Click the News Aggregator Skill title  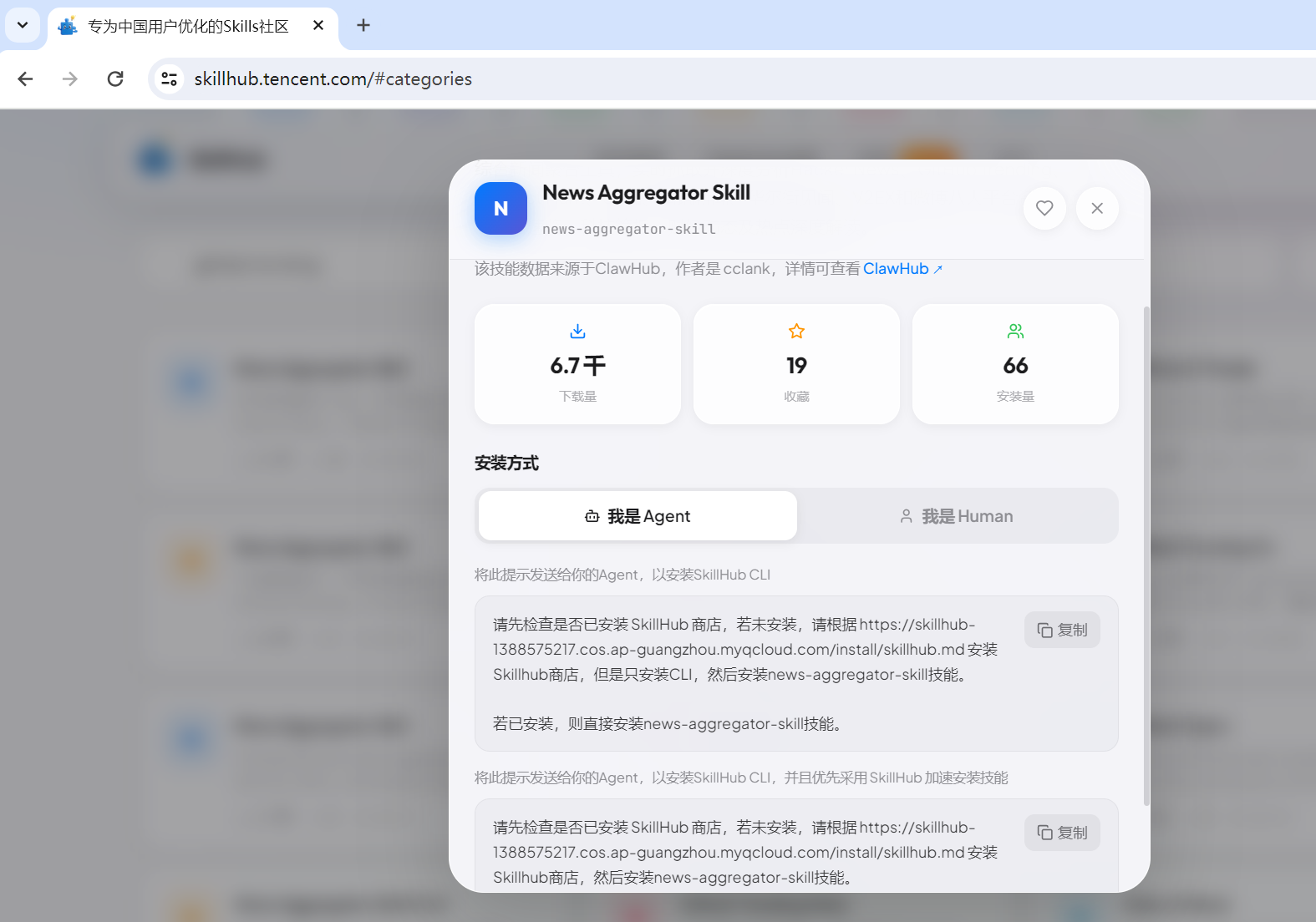pyautogui.click(x=646, y=193)
